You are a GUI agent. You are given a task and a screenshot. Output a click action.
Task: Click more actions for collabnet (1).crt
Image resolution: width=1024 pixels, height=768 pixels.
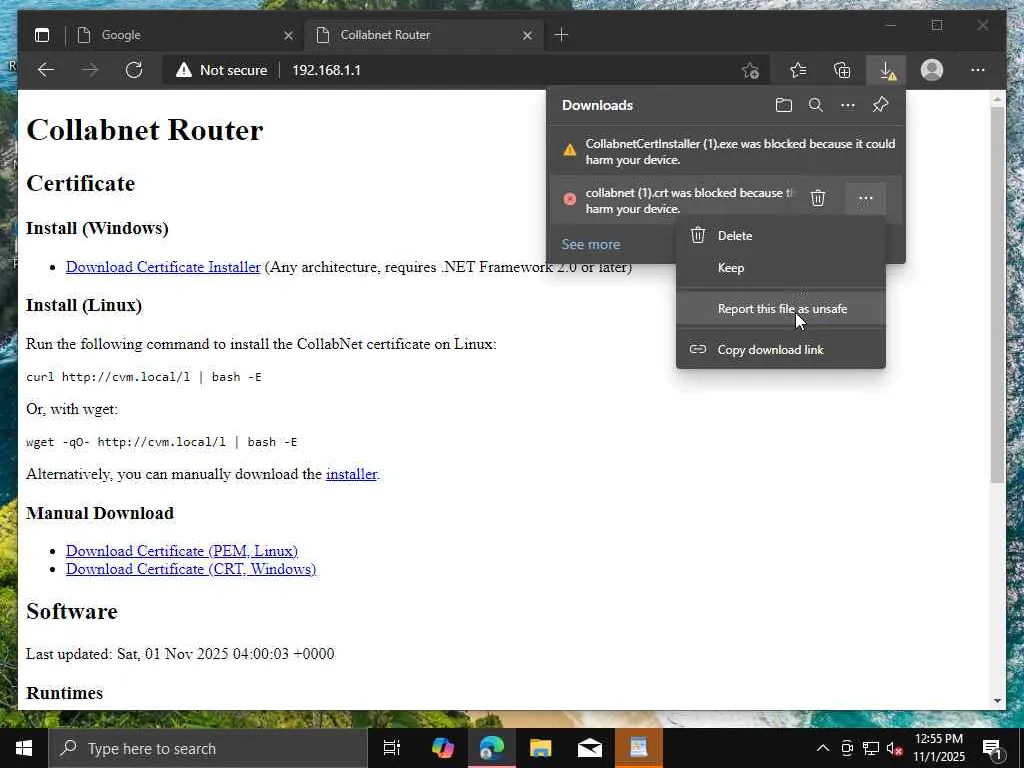[865, 198]
